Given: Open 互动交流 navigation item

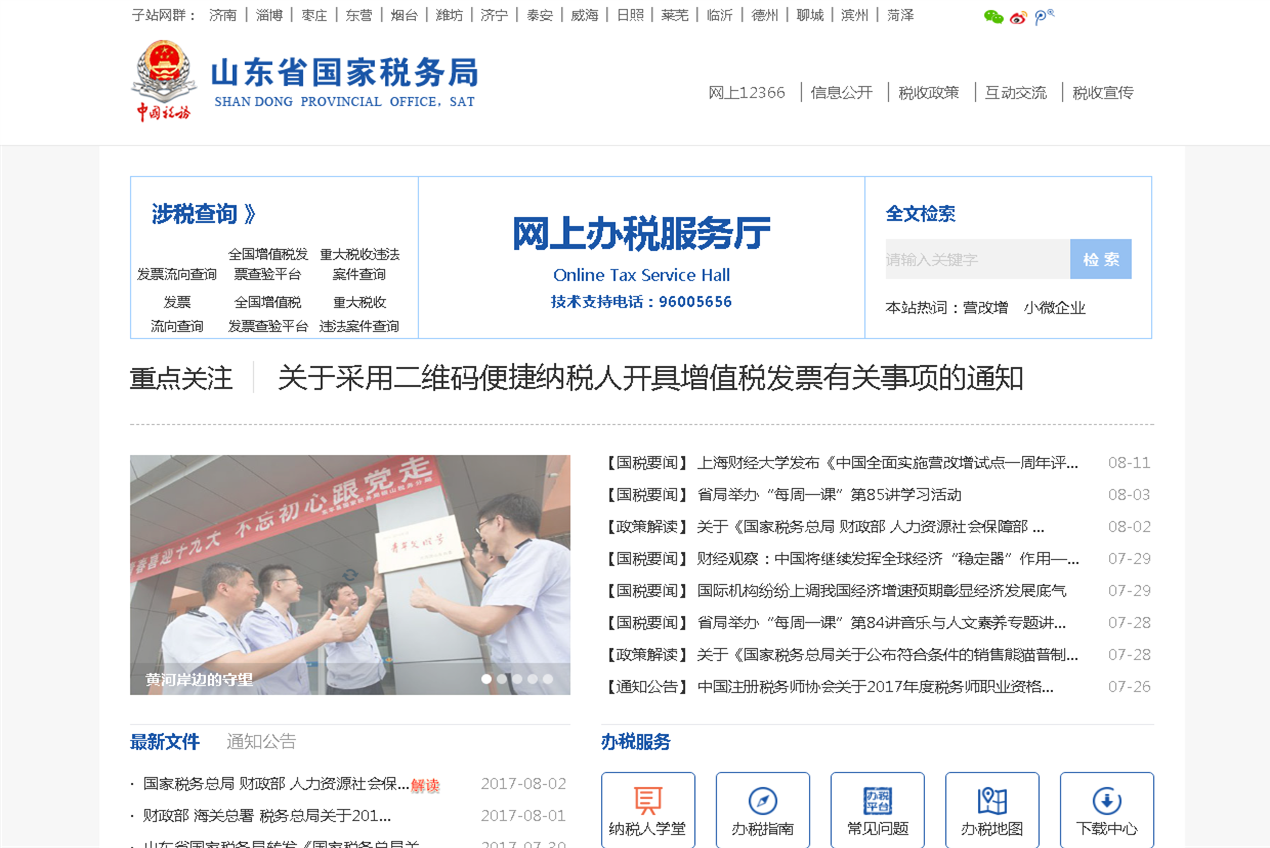Looking at the screenshot, I should [1016, 93].
